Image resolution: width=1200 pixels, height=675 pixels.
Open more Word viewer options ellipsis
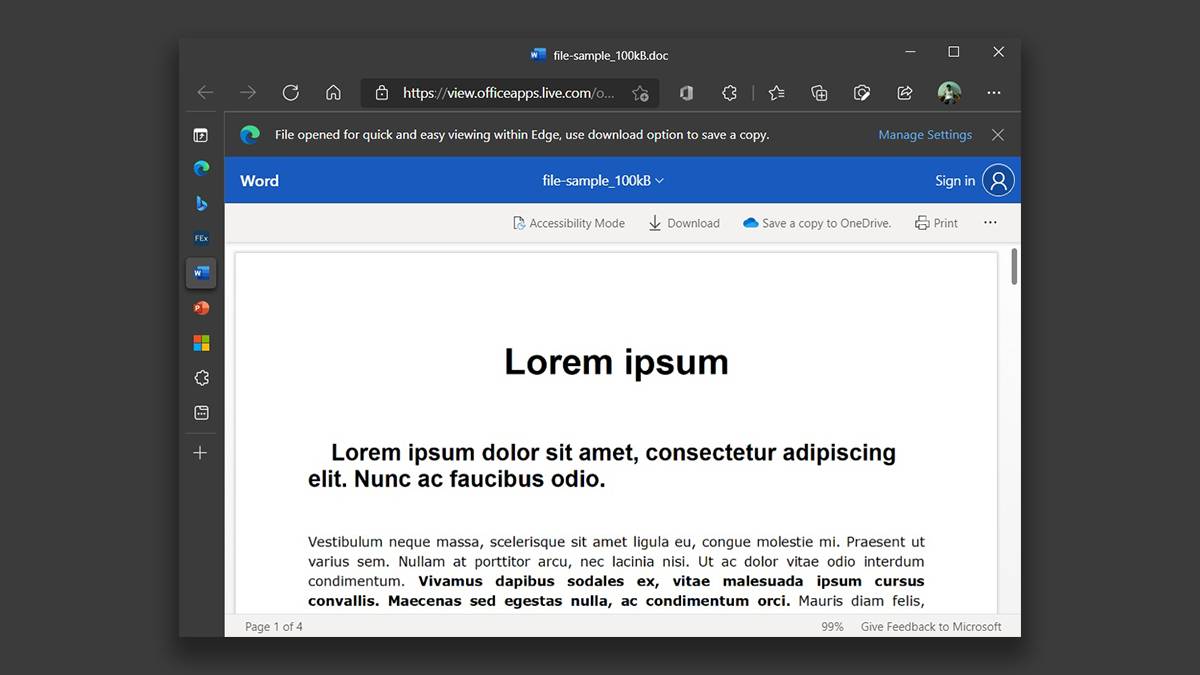point(990,223)
